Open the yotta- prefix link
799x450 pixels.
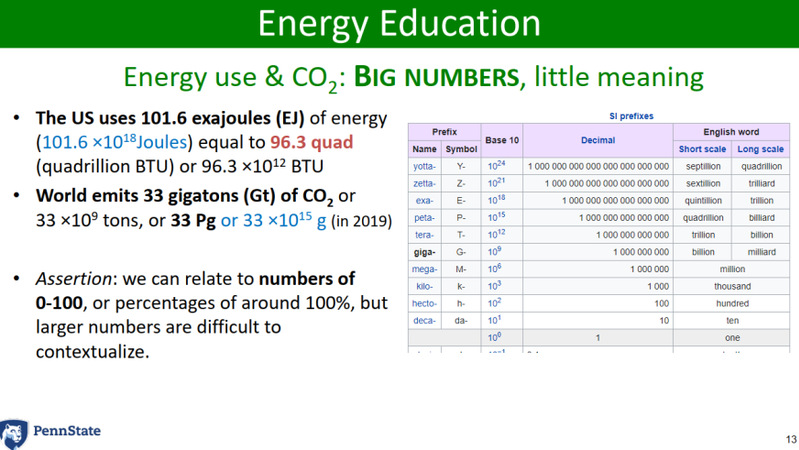coord(425,166)
